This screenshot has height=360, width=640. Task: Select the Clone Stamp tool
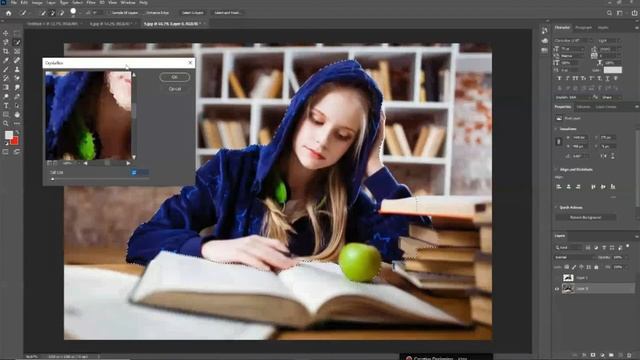[x=17, y=69]
